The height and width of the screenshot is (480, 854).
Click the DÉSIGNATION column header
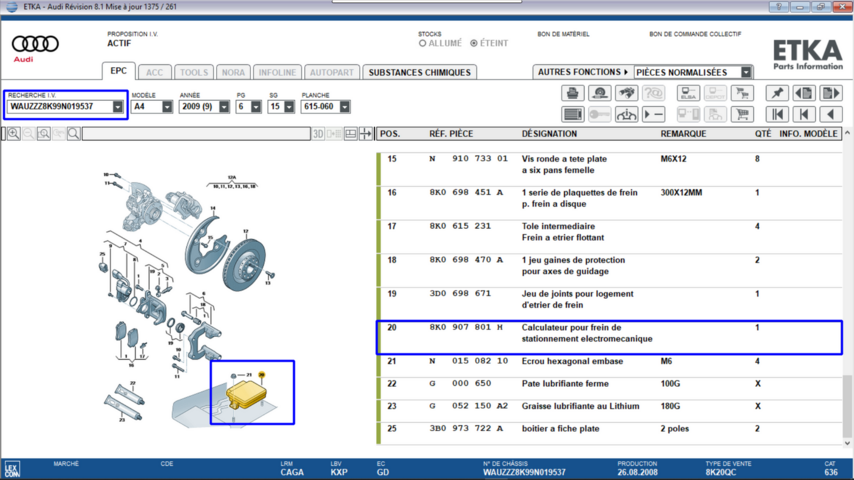[x=549, y=133]
